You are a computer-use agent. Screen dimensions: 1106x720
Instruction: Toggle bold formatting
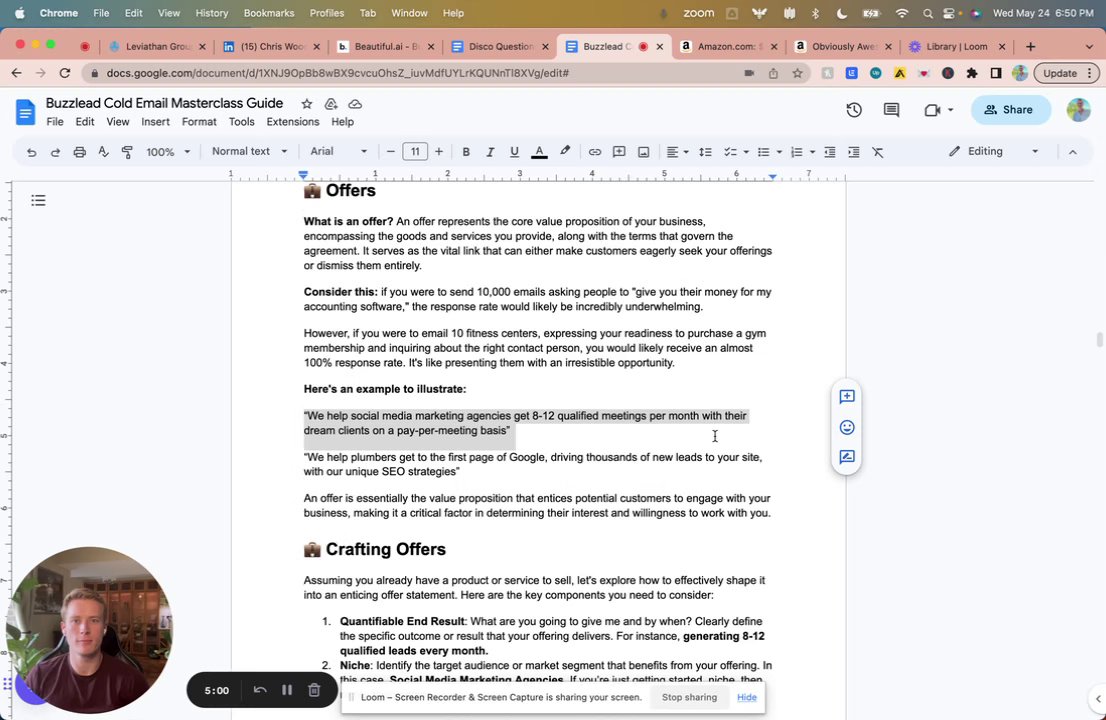[466, 152]
